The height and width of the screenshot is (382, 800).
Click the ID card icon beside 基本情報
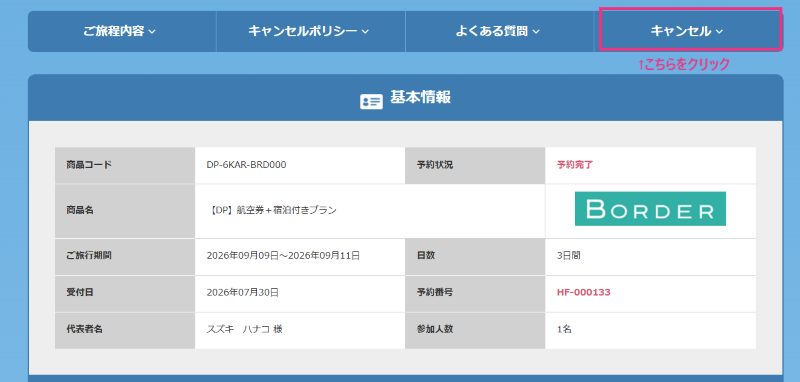[x=371, y=101]
